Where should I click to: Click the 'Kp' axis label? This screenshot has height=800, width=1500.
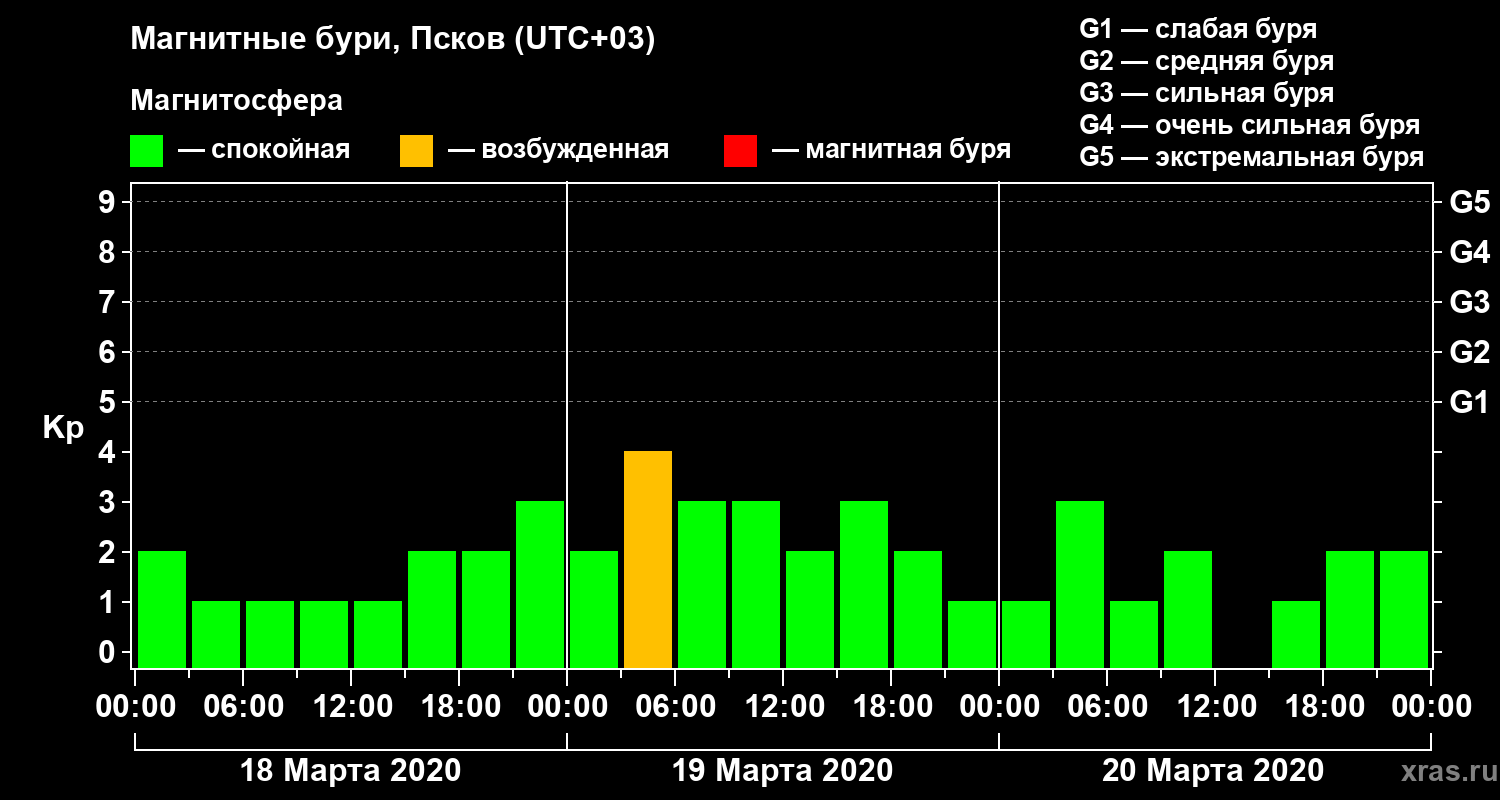pos(64,428)
